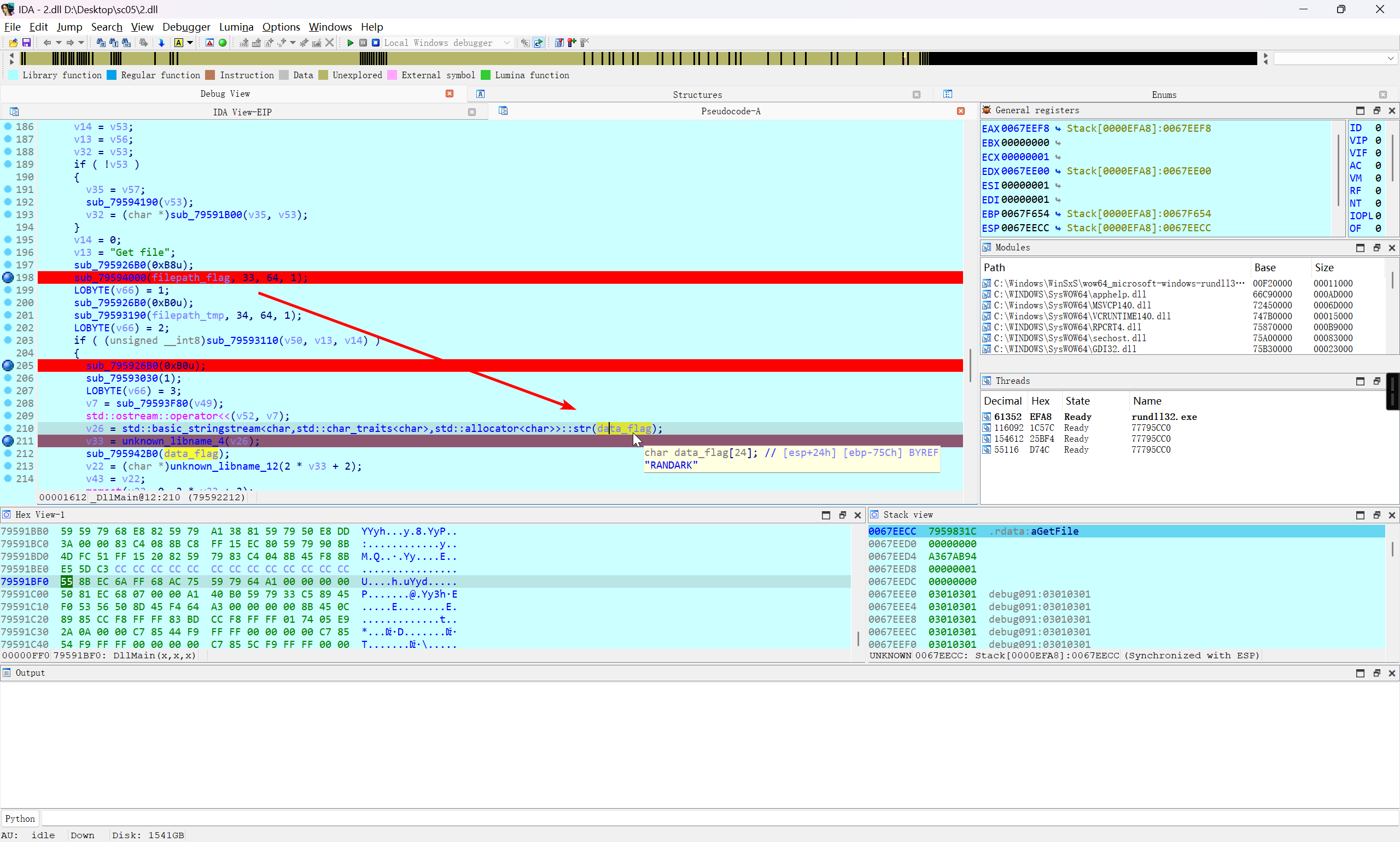1400x842 pixels.
Task: Click the add breakpoint toolbar icon
Action: pyautogui.click(x=572, y=43)
